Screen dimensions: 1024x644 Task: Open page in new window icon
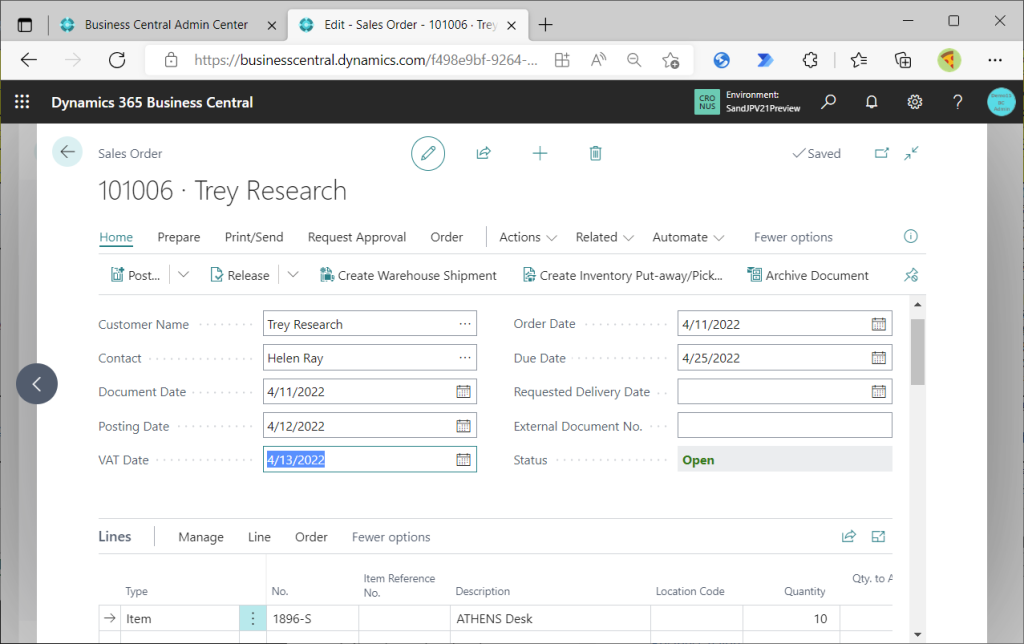[882, 153]
